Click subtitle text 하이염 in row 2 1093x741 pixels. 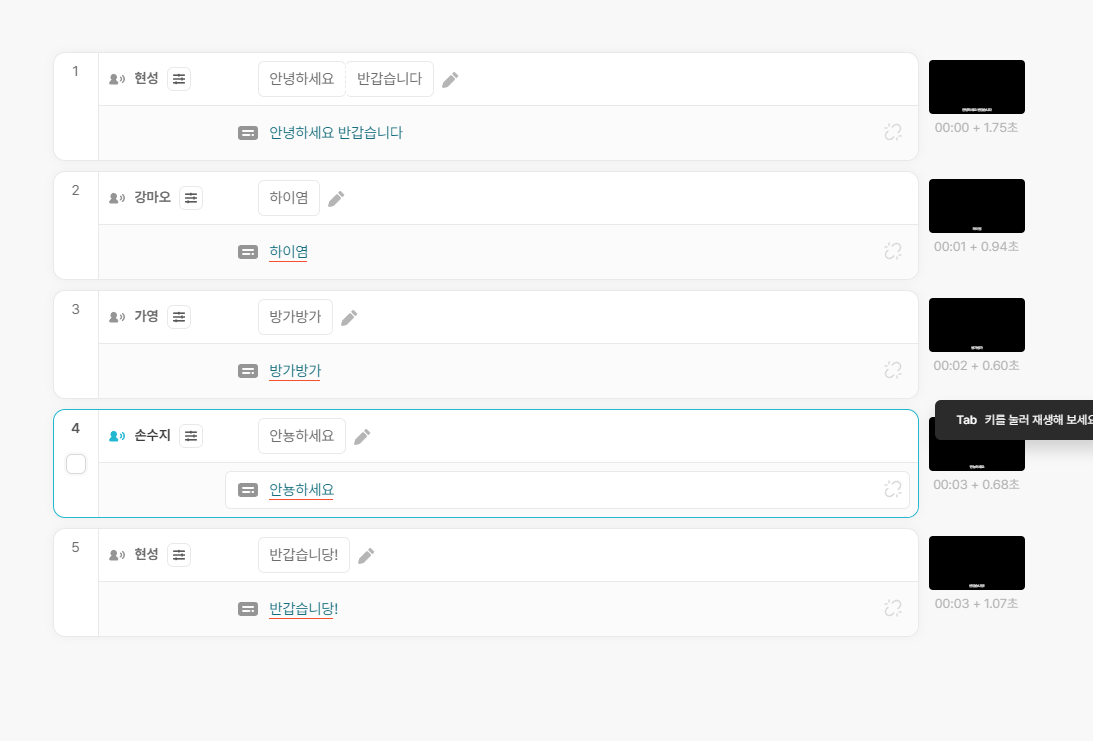(x=289, y=252)
